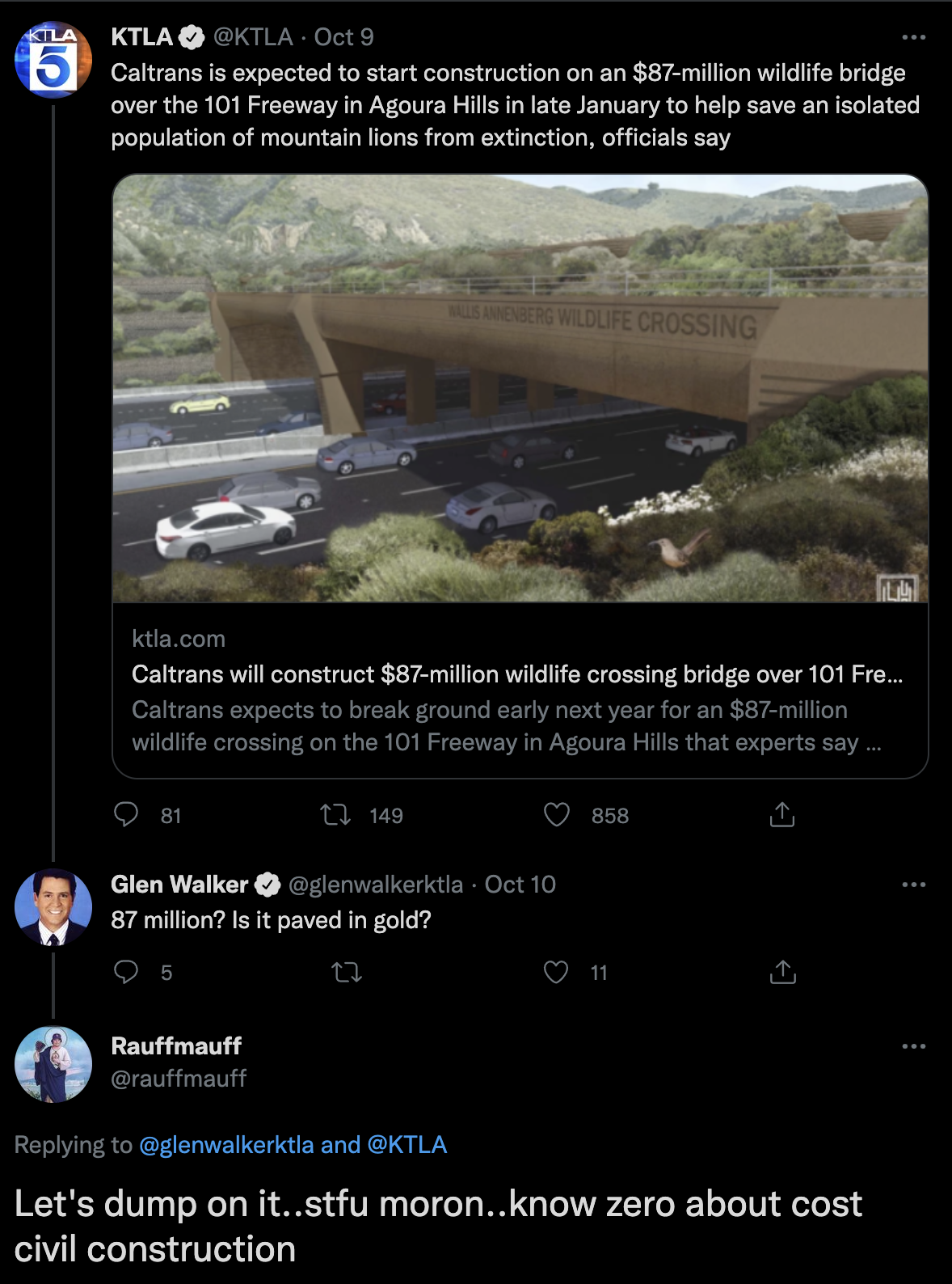This screenshot has width=952, height=1284.
Task: Like Glen Walker's tweet
Action: [x=556, y=971]
